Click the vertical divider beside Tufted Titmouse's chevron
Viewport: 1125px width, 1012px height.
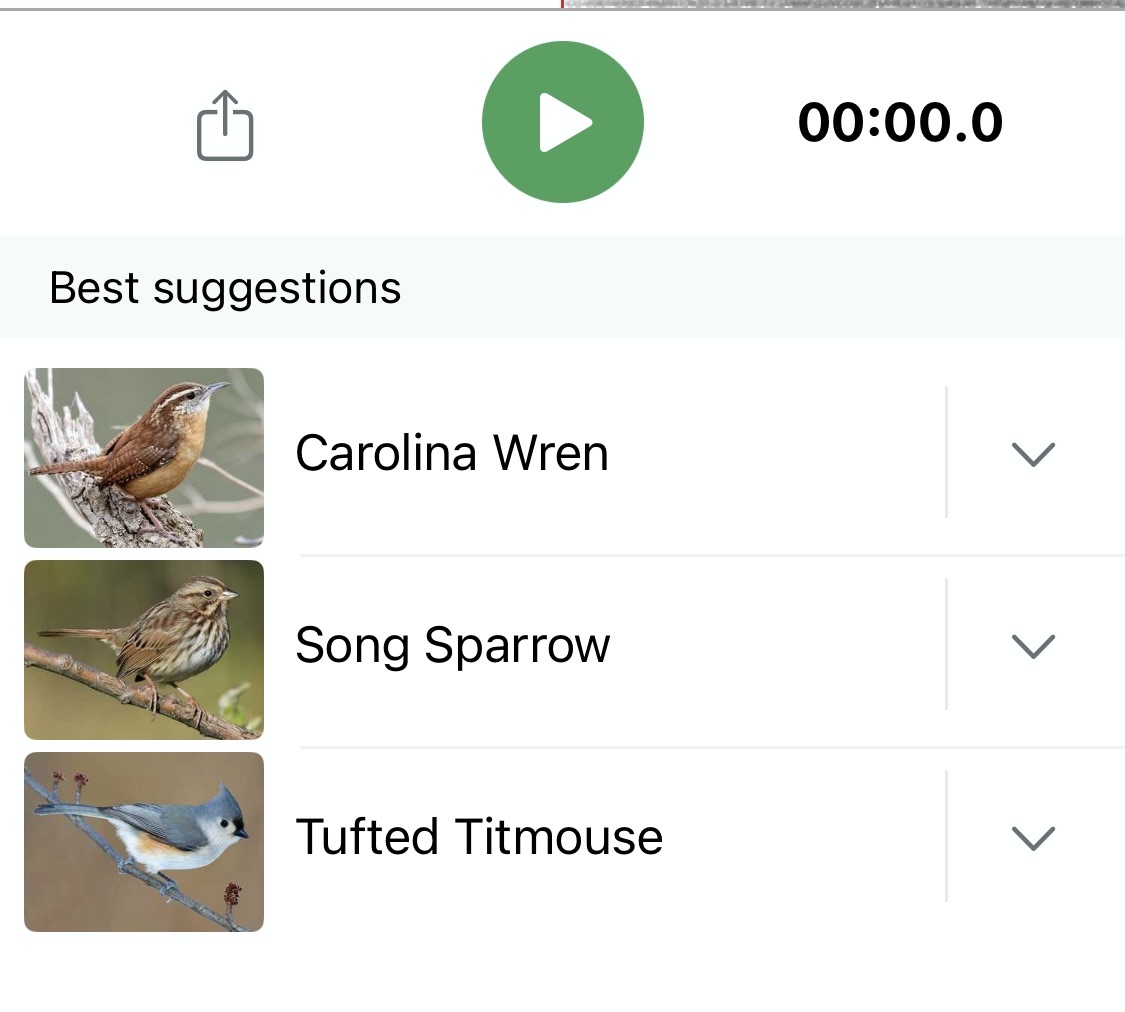[946, 836]
